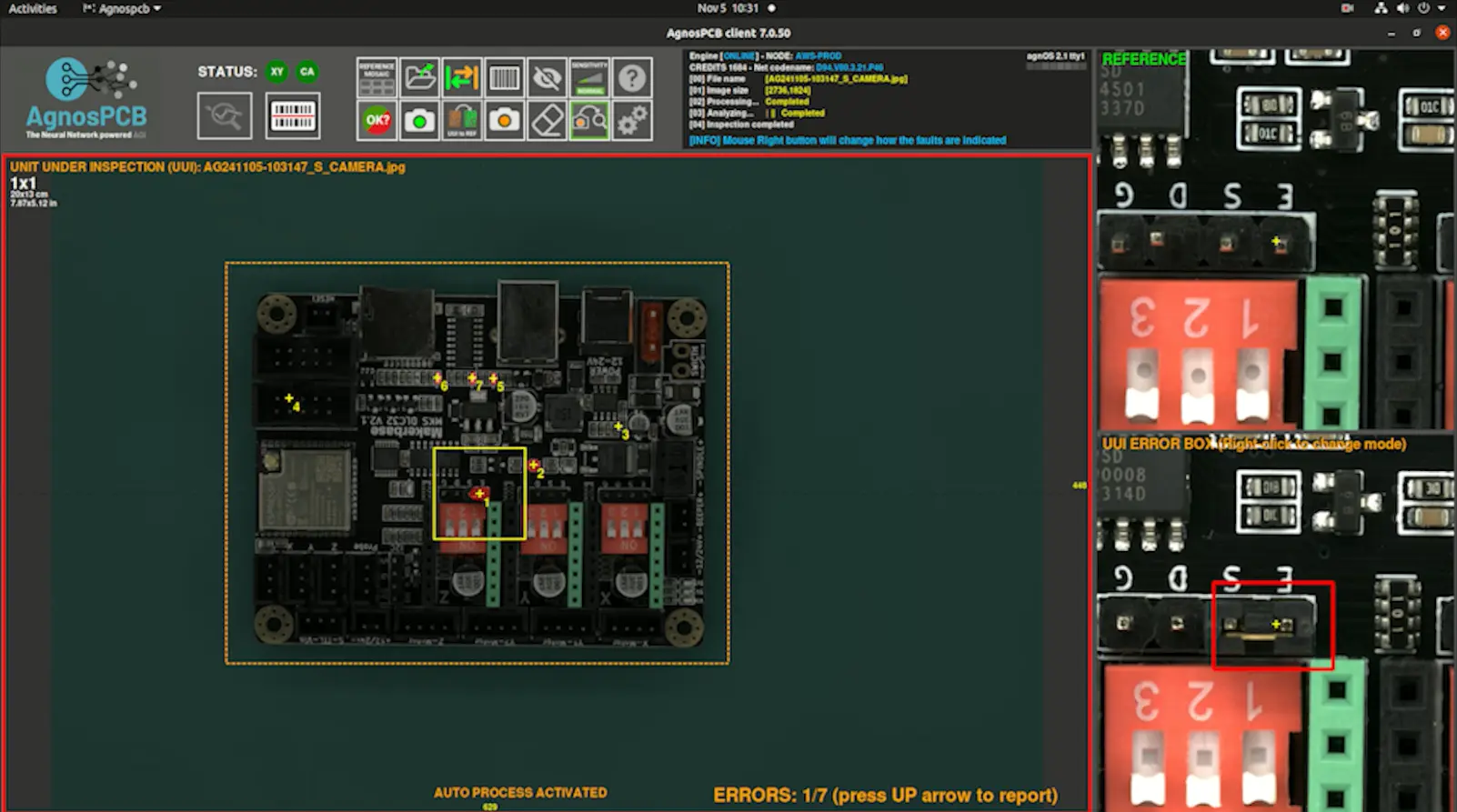Image resolution: width=1457 pixels, height=812 pixels.
Task: Open help with the question mark icon
Action: pos(632,78)
